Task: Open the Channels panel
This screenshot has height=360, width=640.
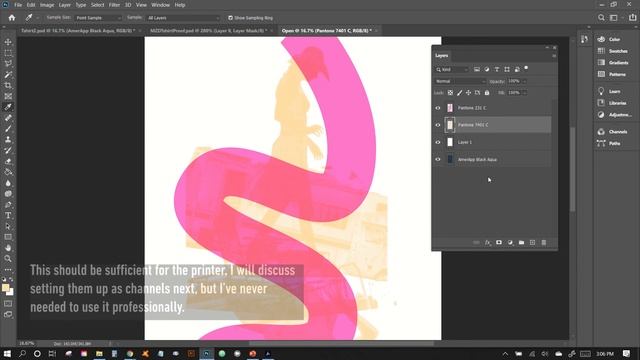Action: click(613, 132)
